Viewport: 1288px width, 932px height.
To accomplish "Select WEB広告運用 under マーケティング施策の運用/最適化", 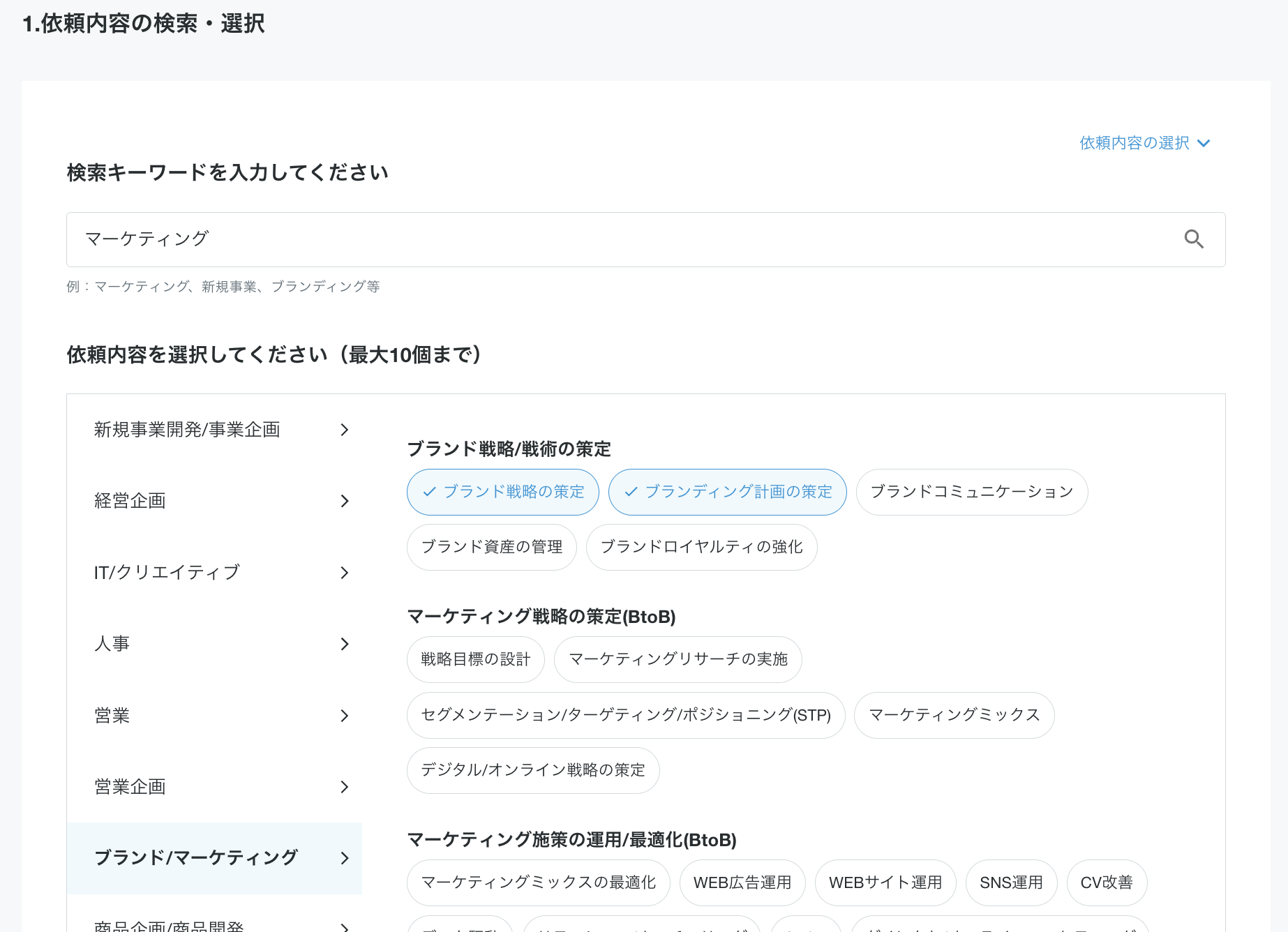I will [x=742, y=882].
